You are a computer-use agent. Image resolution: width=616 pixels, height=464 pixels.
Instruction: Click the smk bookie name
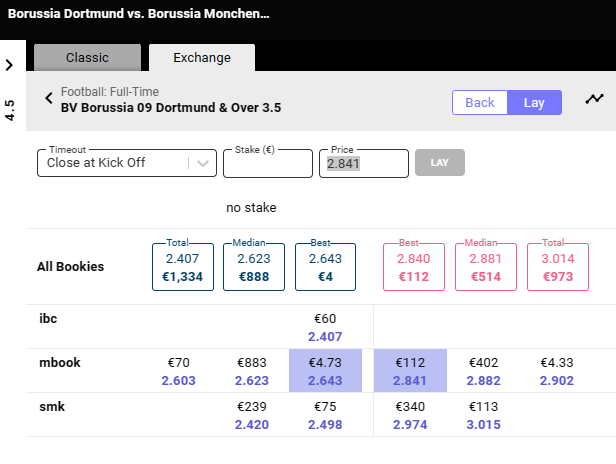[x=52, y=406]
